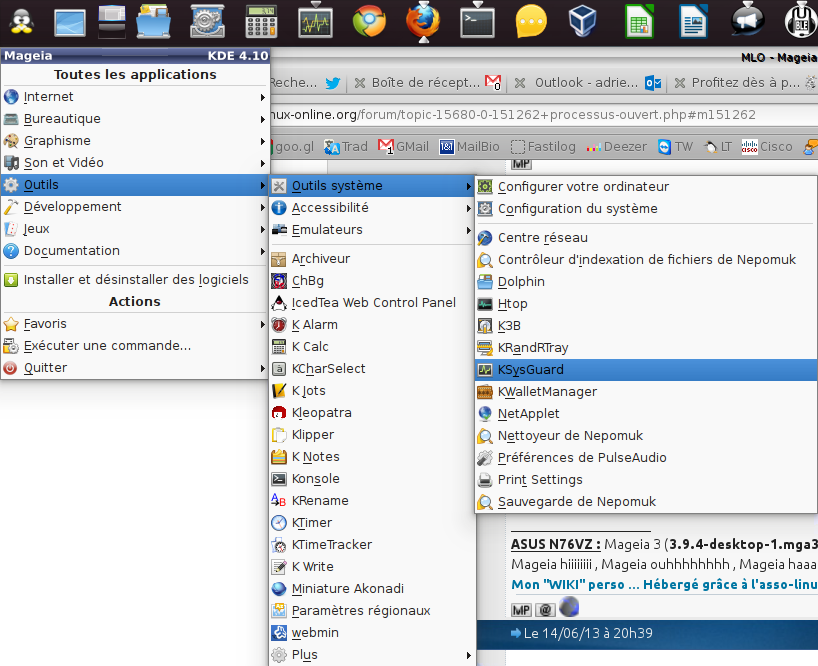Open Sauvegarde de Nepomuk

646,501
